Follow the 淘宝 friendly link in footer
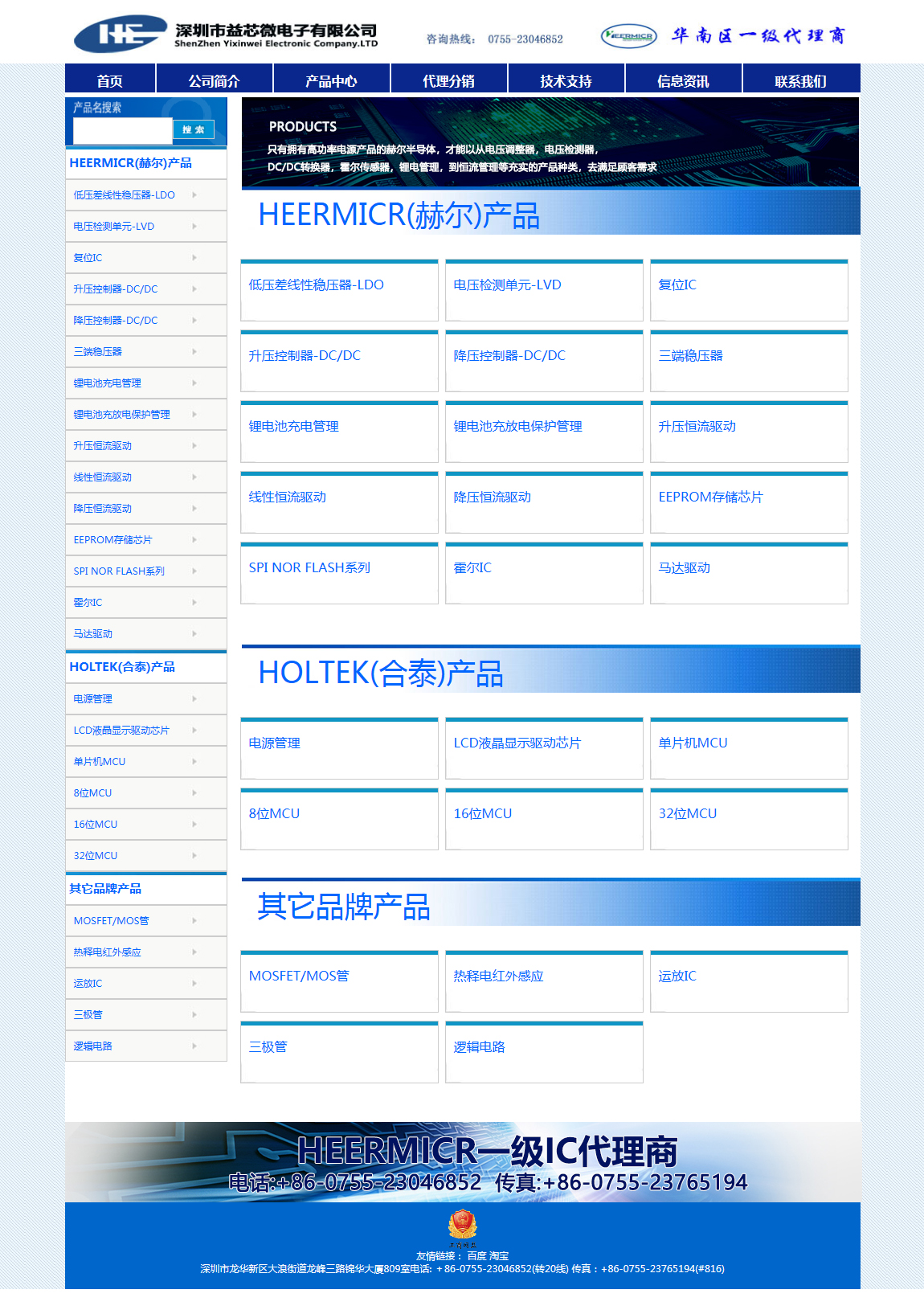924x1306 pixels. [499, 1256]
